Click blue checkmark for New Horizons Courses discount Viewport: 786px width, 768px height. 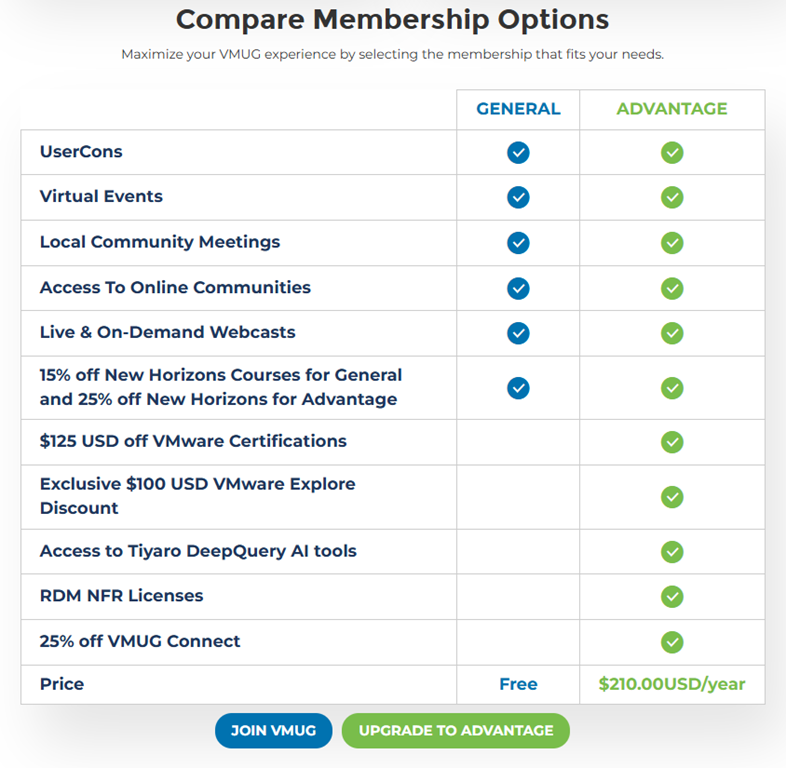[518, 388]
